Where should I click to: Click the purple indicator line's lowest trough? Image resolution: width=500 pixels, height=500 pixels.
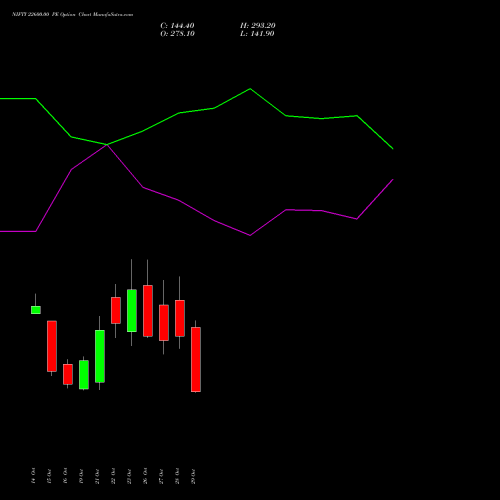(x=250, y=235)
